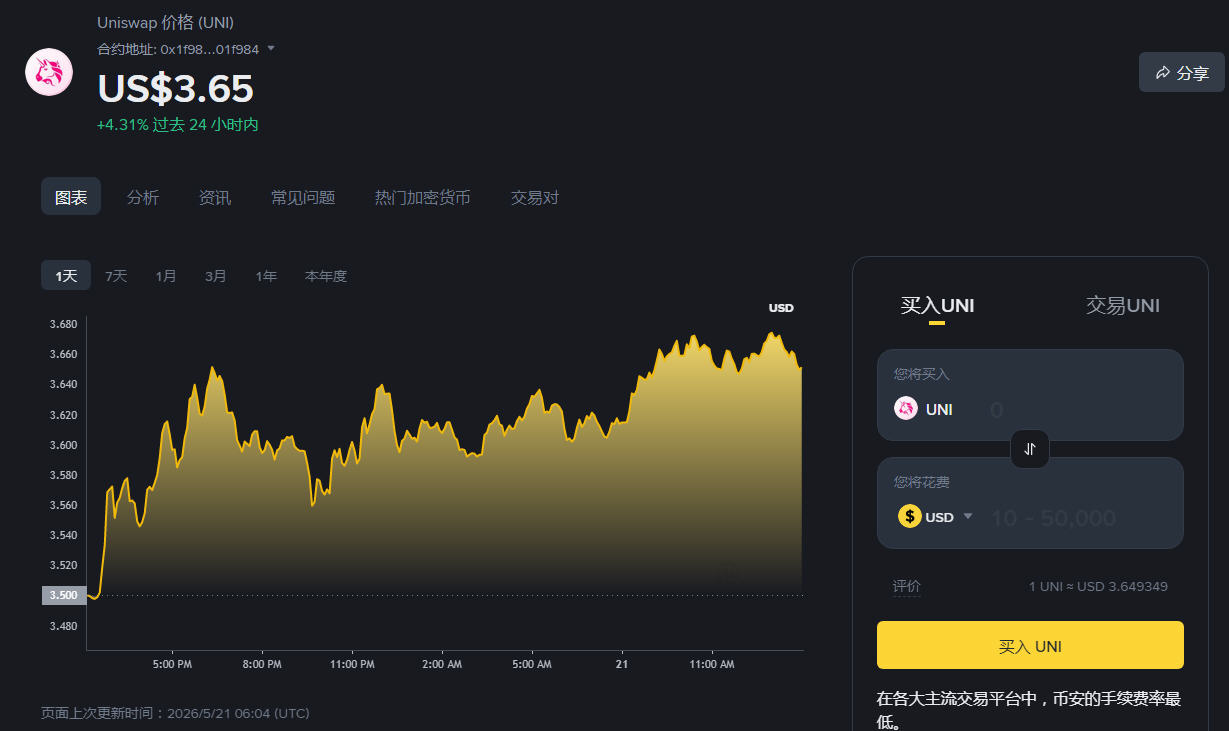
Task: Click the 分享 share button
Action: [x=1182, y=72]
